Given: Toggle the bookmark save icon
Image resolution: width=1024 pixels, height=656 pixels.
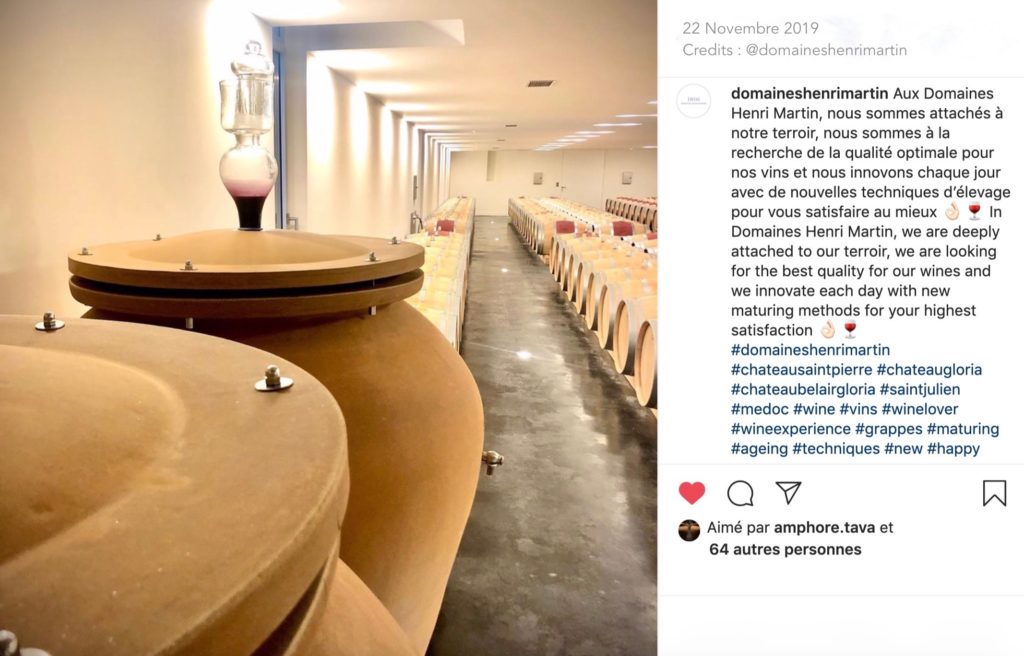Looking at the screenshot, I should [994, 493].
